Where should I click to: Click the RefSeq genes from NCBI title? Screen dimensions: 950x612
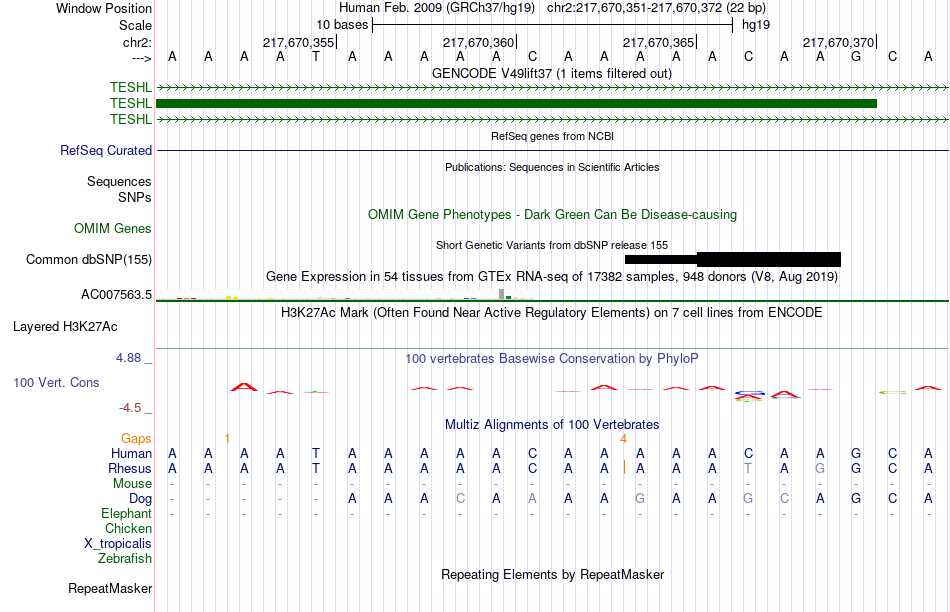552,136
